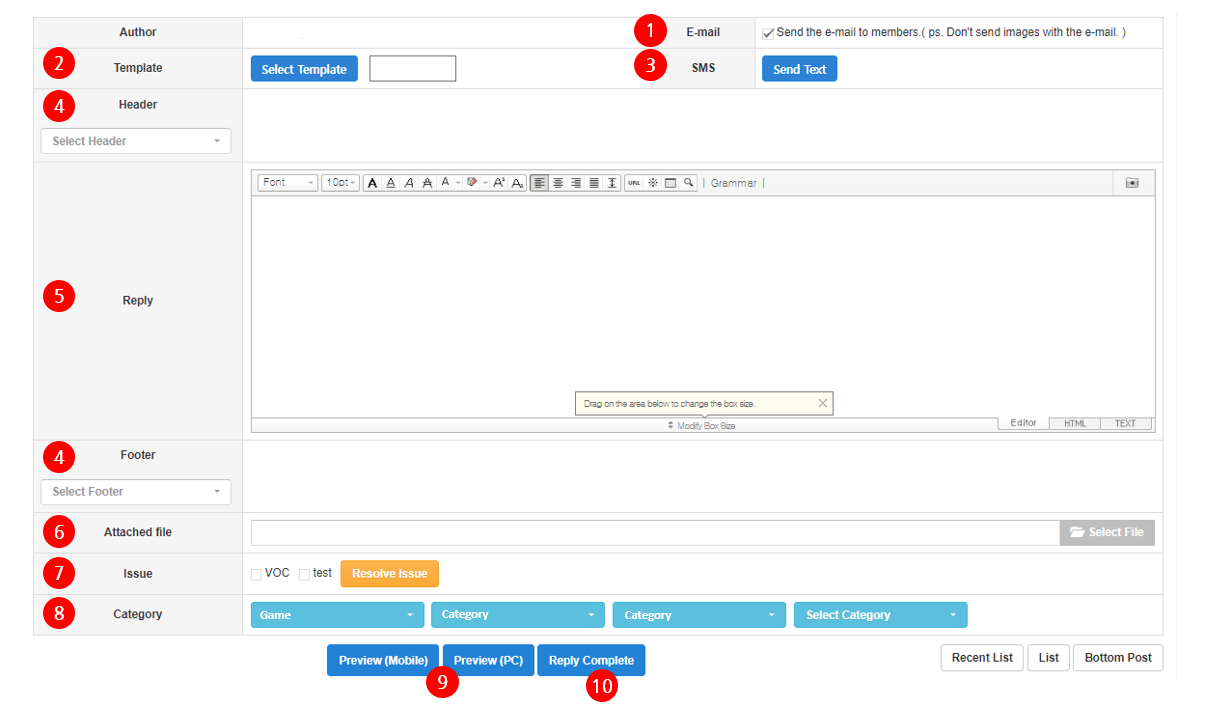Image resolution: width=1220 pixels, height=724 pixels.
Task: Click the Modify Box Size handle
Action: [702, 426]
